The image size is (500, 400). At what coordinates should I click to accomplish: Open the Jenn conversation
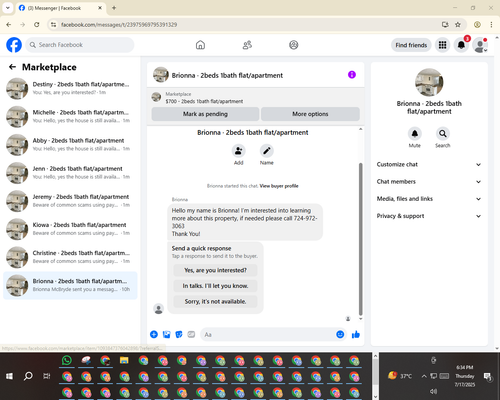[70, 173]
